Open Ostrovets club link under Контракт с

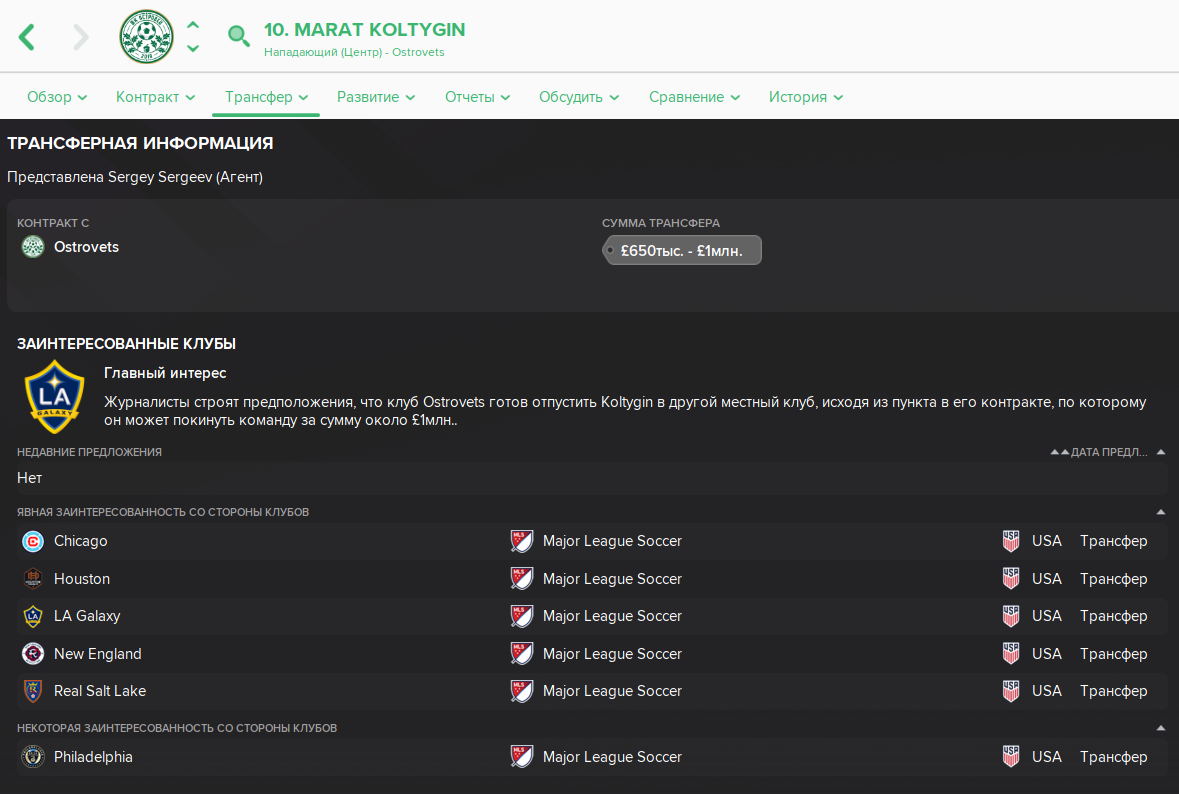(x=86, y=247)
